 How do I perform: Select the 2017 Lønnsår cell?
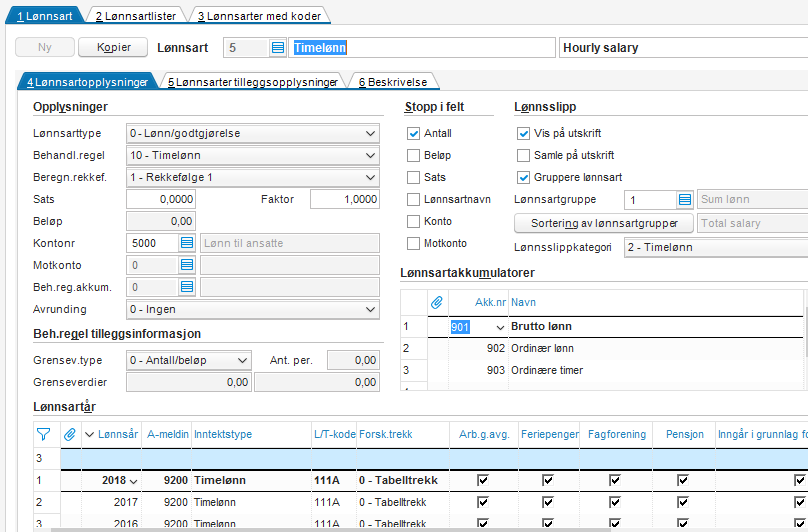[112, 502]
